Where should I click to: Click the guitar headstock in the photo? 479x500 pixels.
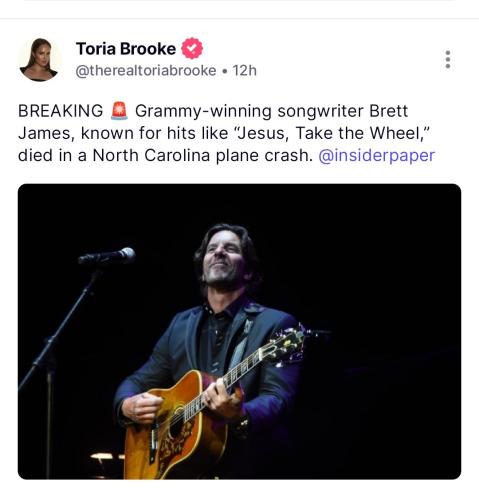pos(286,346)
